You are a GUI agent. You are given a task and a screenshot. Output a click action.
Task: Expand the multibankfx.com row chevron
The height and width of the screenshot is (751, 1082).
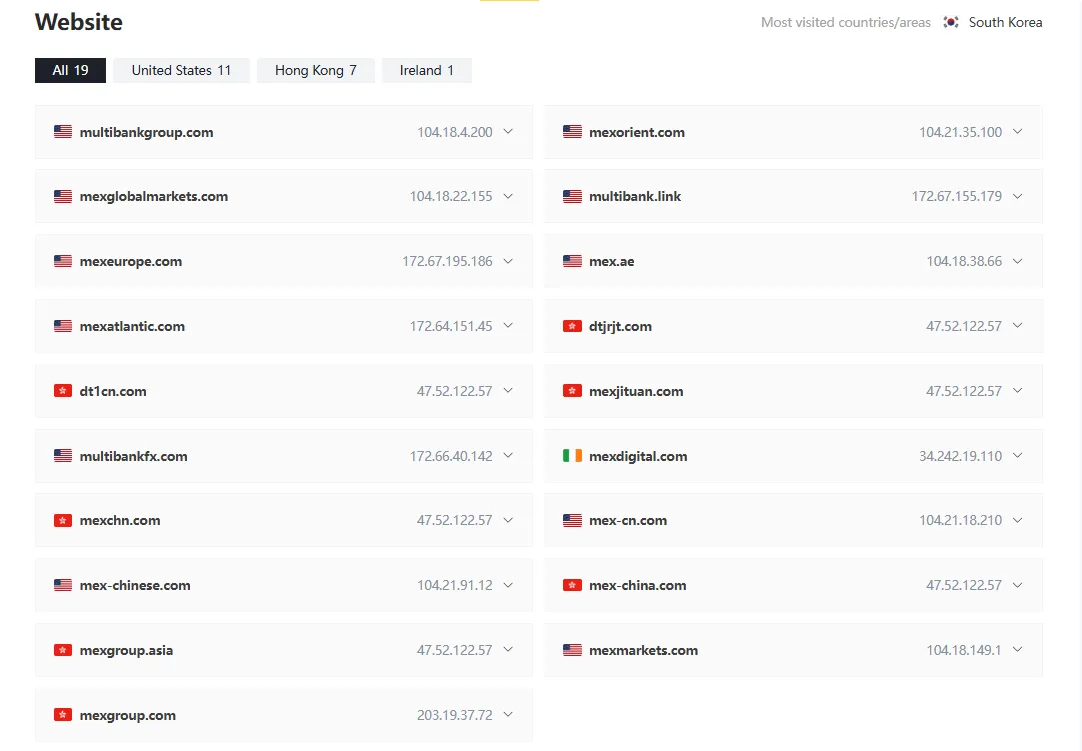click(x=508, y=456)
